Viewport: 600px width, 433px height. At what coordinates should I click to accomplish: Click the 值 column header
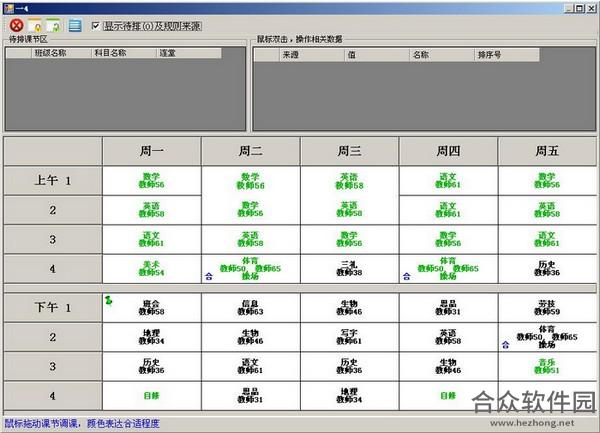[x=377, y=55]
